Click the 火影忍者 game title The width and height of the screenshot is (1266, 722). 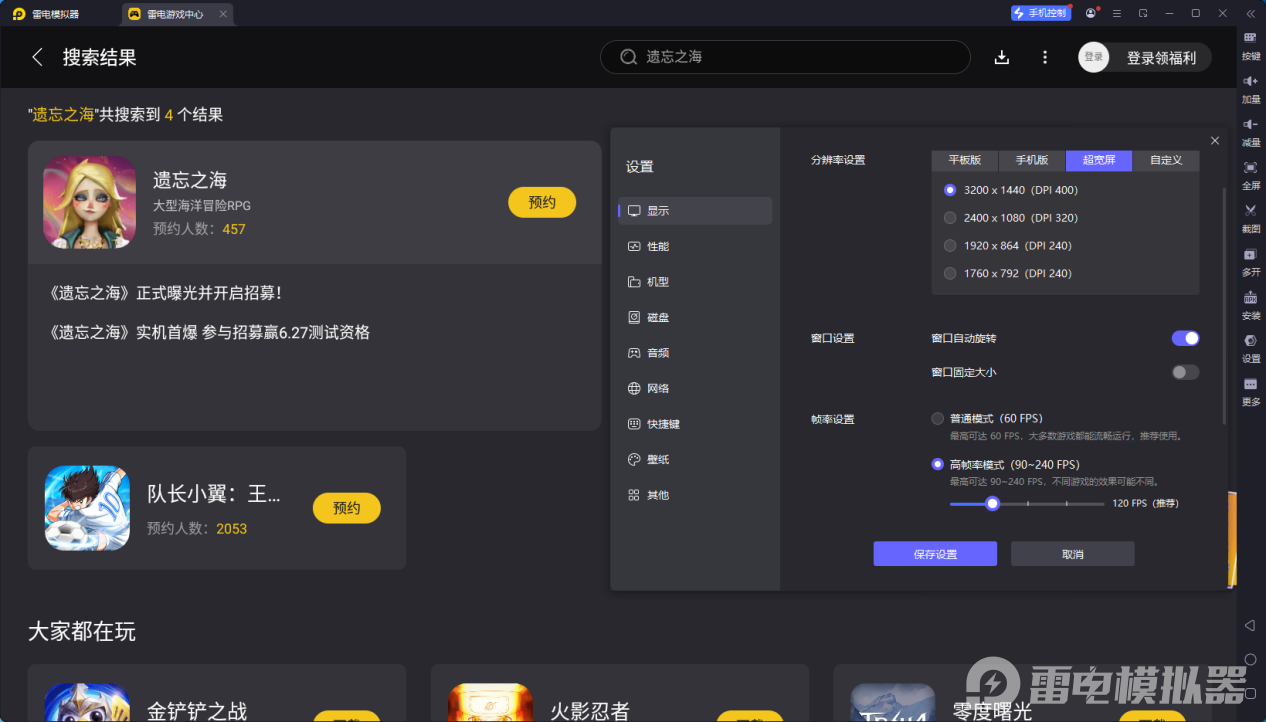[590, 711]
